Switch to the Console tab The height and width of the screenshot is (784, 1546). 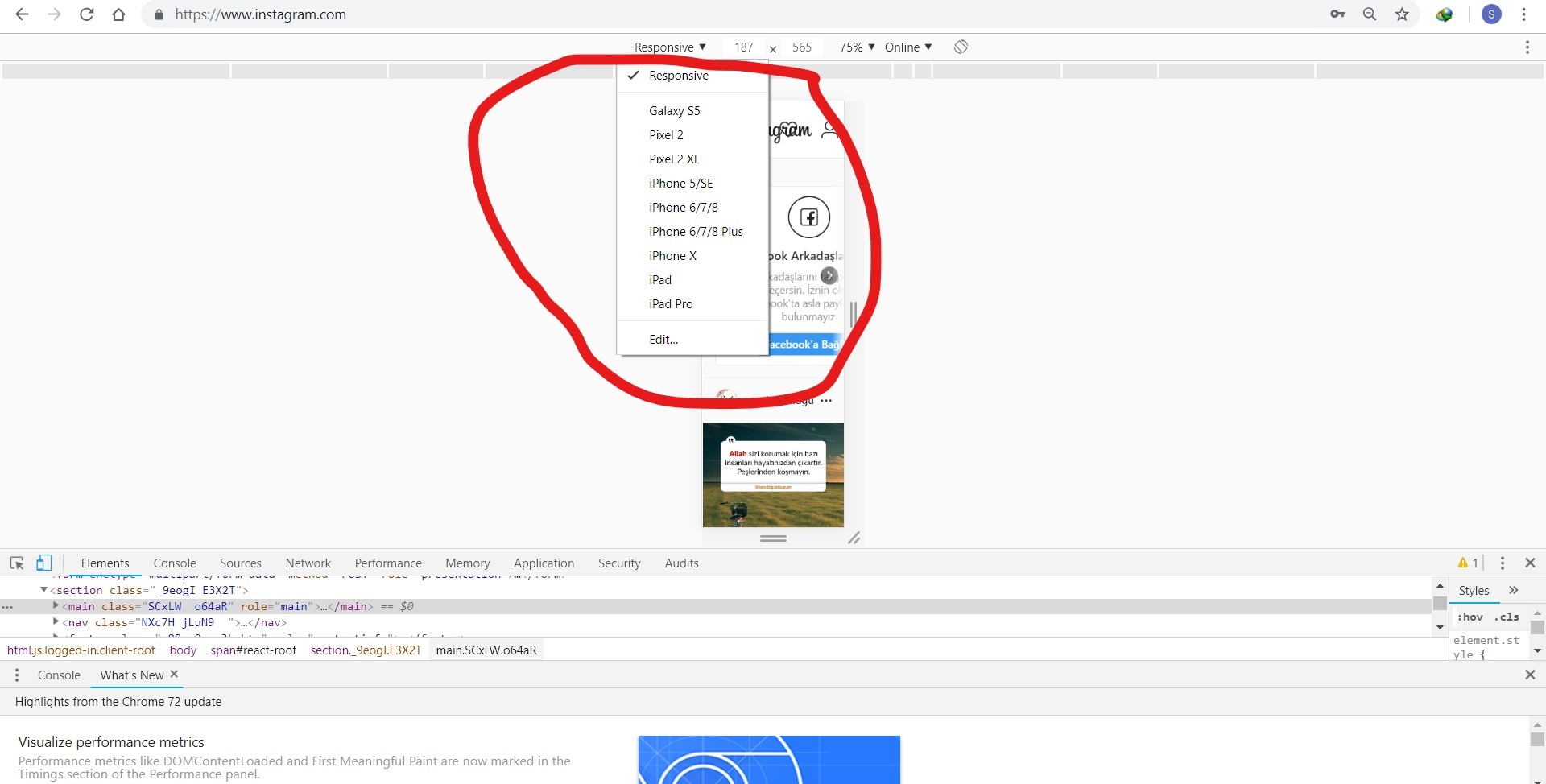click(175, 563)
